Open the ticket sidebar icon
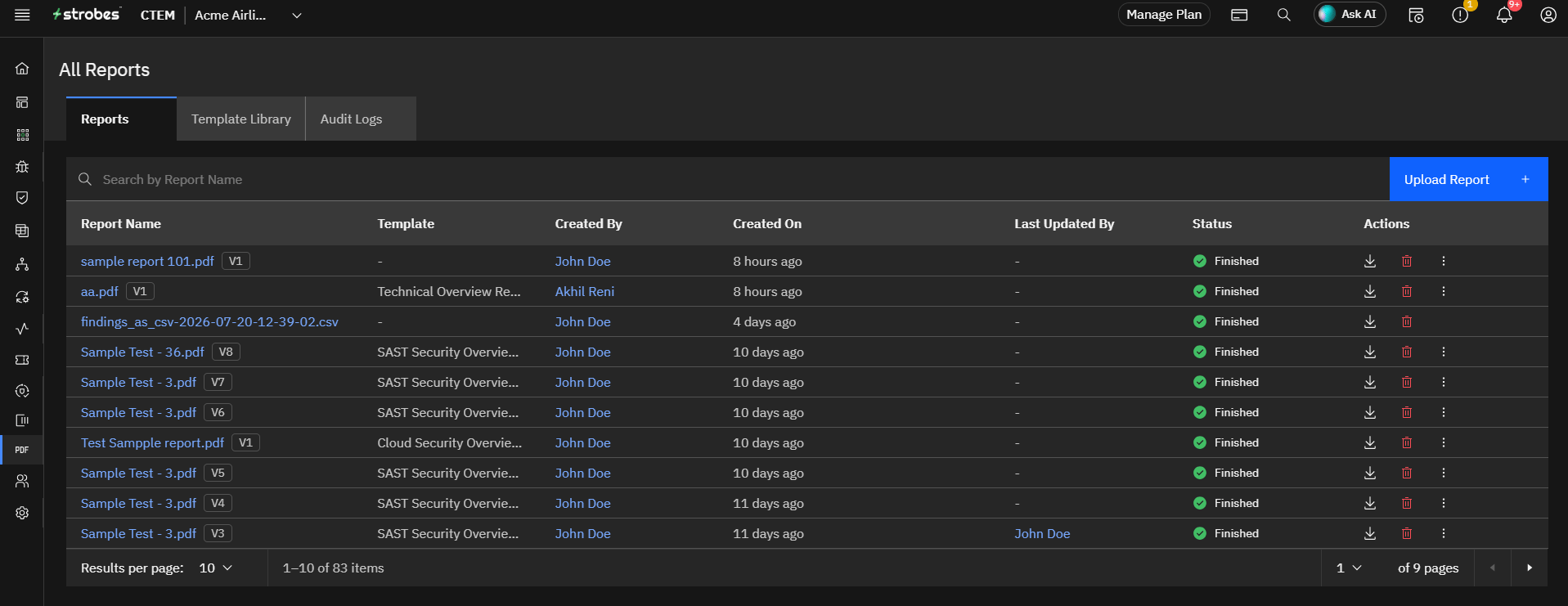The width and height of the screenshot is (1568, 606). pos(22,360)
